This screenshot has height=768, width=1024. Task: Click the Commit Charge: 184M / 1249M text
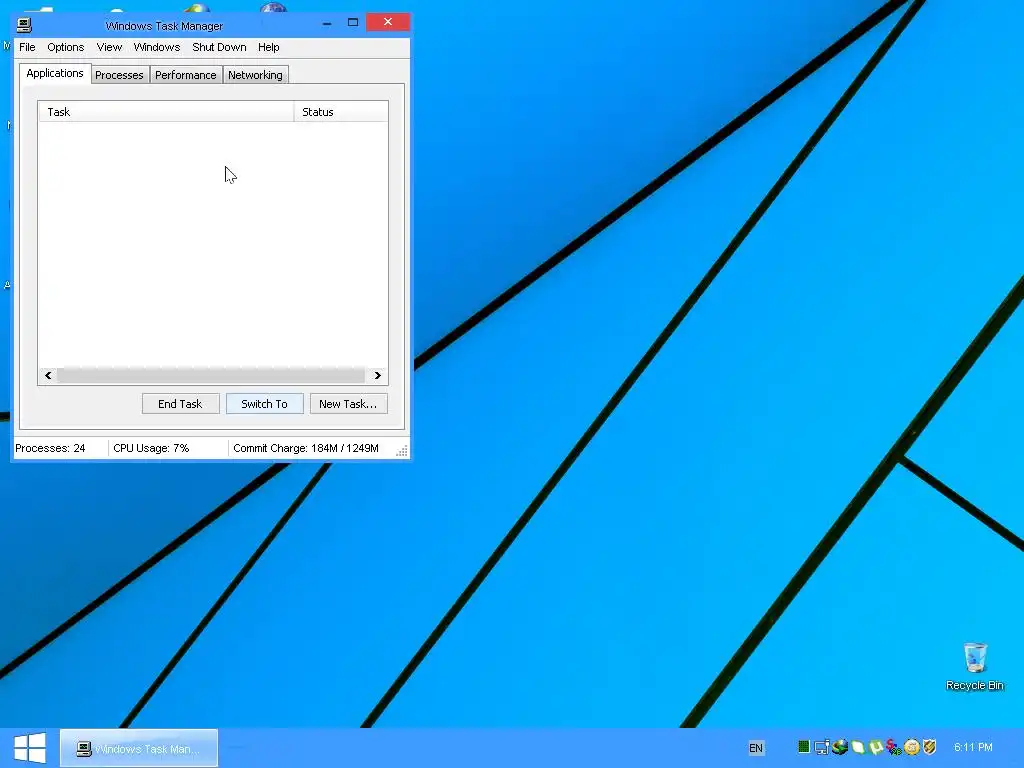point(306,448)
